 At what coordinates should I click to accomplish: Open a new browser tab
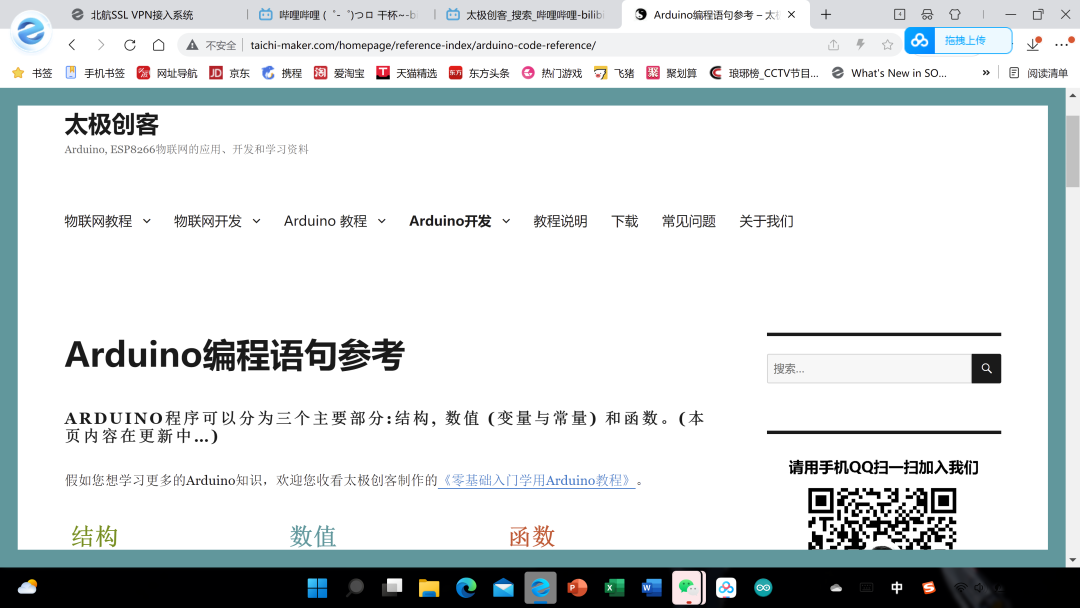(826, 14)
